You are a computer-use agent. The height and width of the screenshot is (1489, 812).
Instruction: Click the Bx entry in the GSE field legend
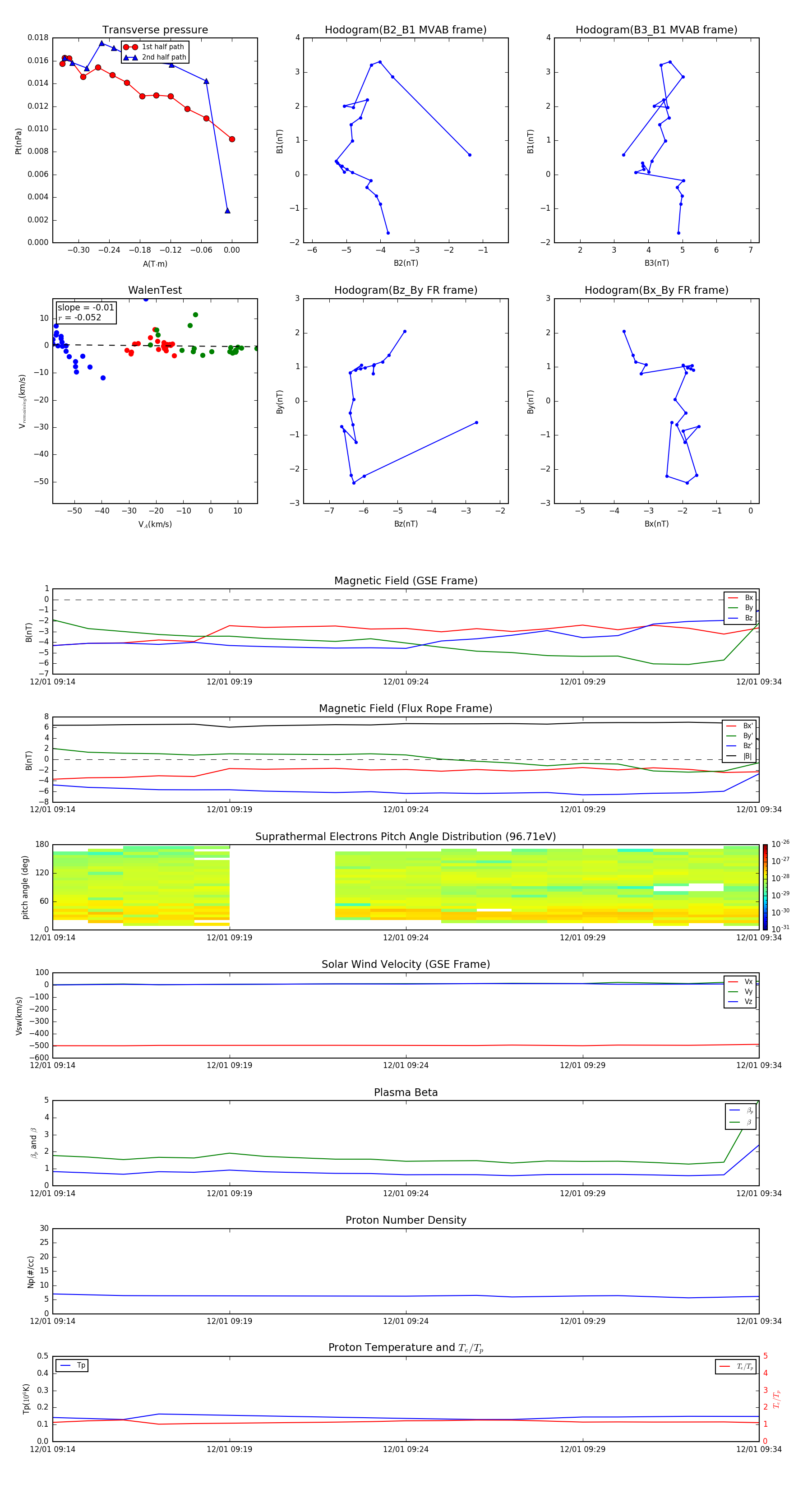(x=740, y=598)
